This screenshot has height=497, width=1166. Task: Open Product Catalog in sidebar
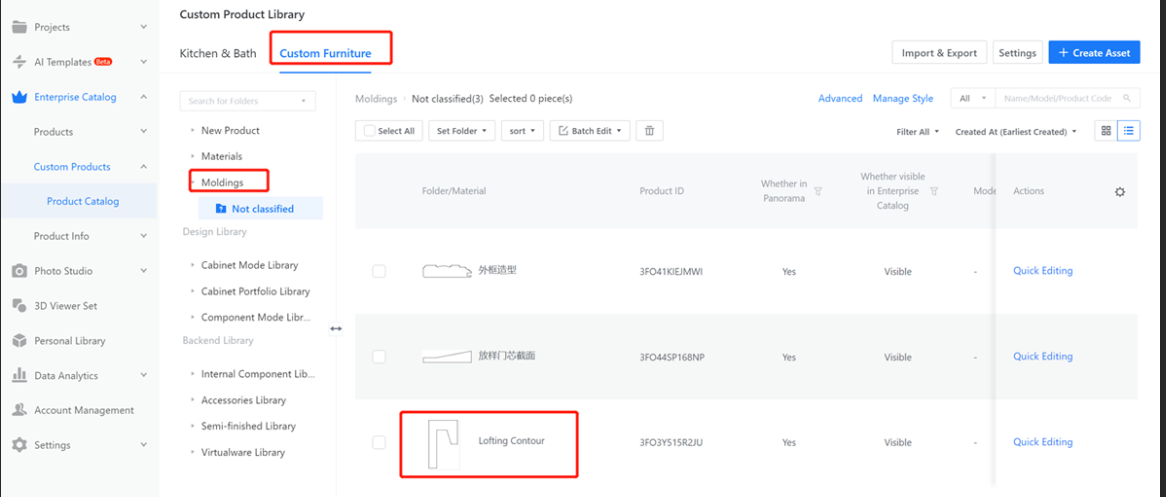[83, 201]
